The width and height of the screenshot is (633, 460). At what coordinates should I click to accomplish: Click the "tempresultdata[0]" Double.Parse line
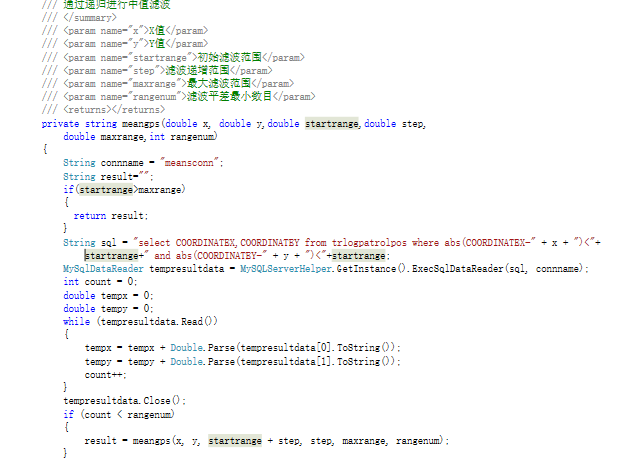pyautogui.click(x=243, y=348)
